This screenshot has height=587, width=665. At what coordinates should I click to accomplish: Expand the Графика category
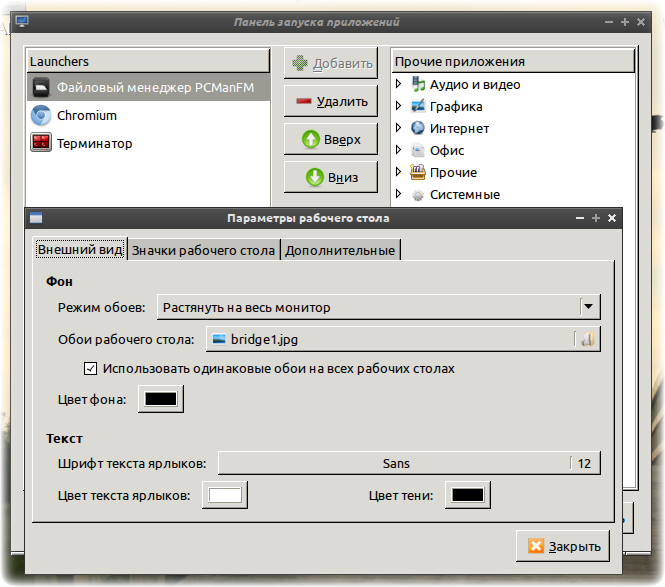pos(398,106)
